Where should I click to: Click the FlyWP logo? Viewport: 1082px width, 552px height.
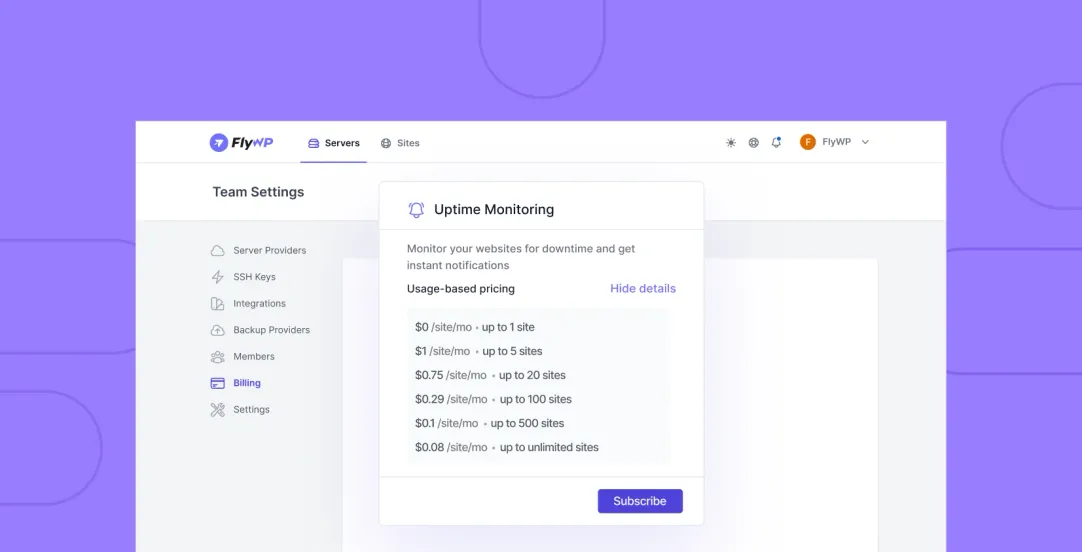(x=242, y=143)
